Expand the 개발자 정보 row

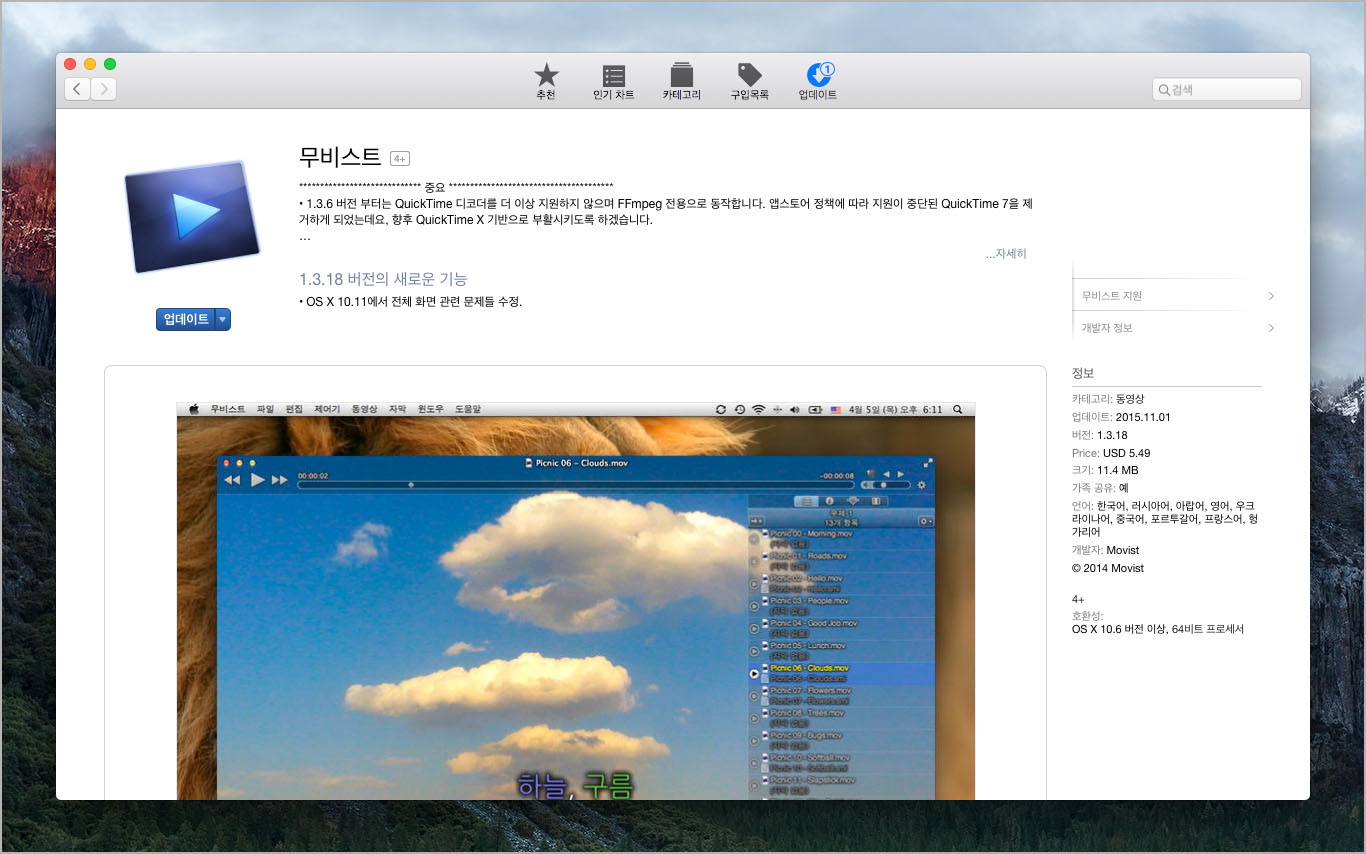click(x=1175, y=328)
